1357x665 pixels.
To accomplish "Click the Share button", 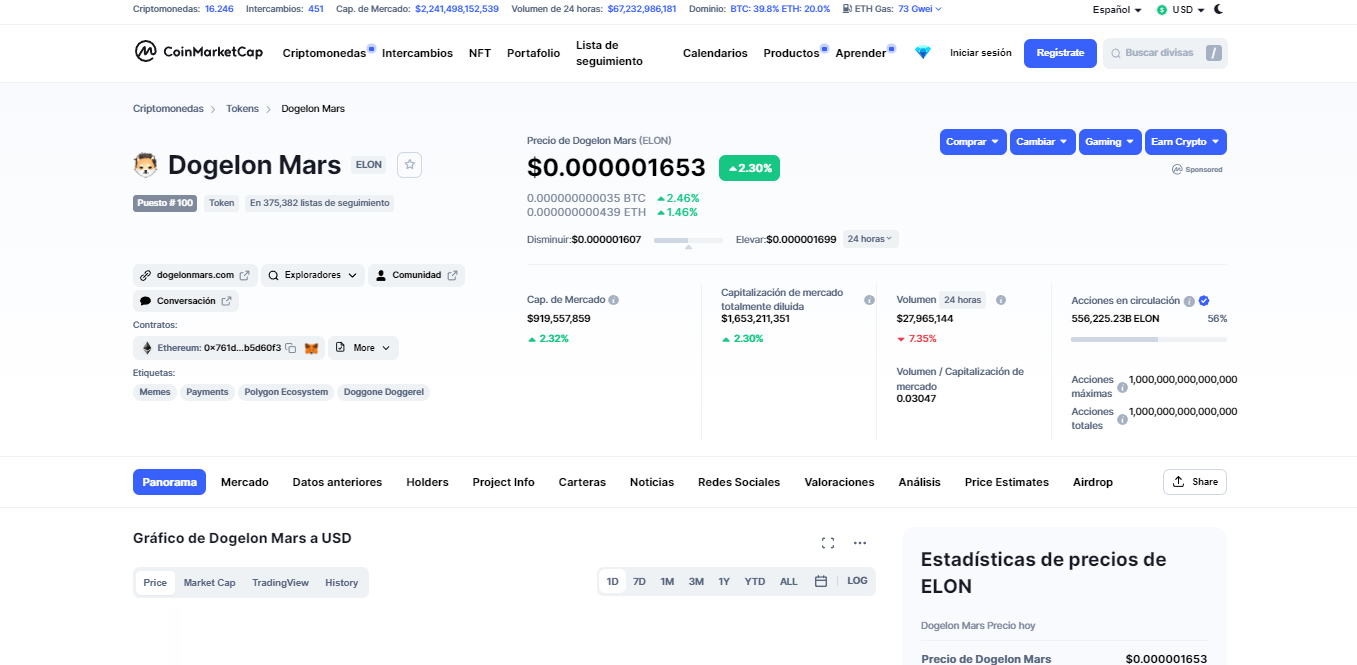I will 1195,482.
